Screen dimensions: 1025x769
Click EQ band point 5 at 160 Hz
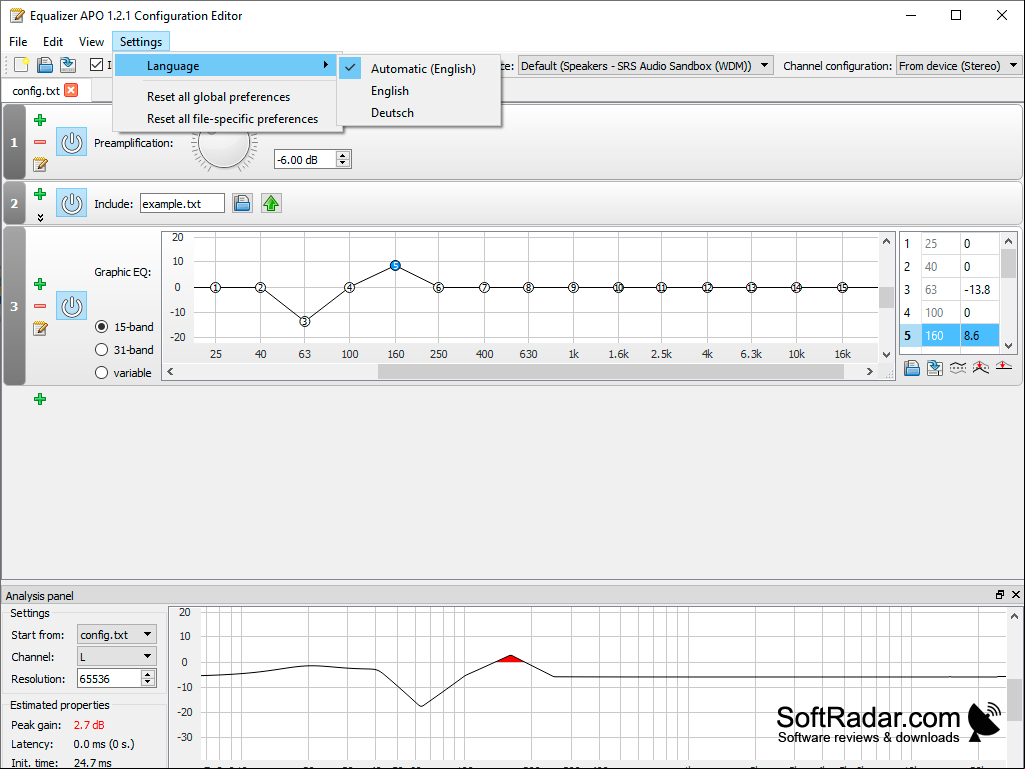coord(395,265)
